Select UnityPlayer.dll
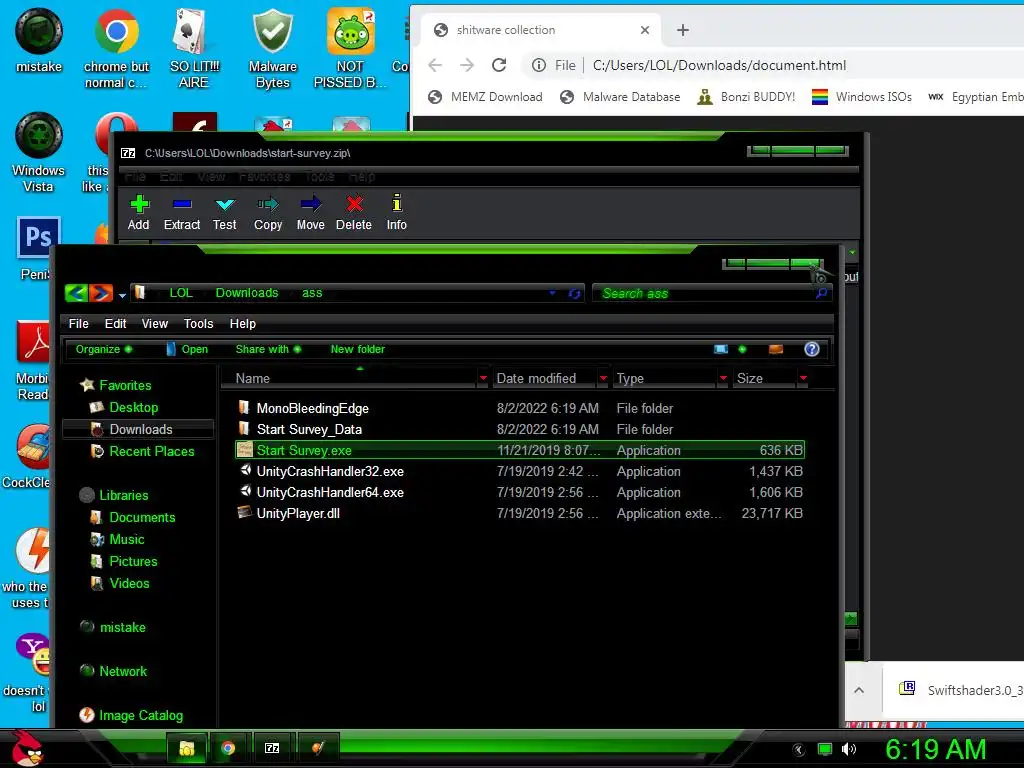Viewport: 1024px width, 768px height. click(519, 513)
